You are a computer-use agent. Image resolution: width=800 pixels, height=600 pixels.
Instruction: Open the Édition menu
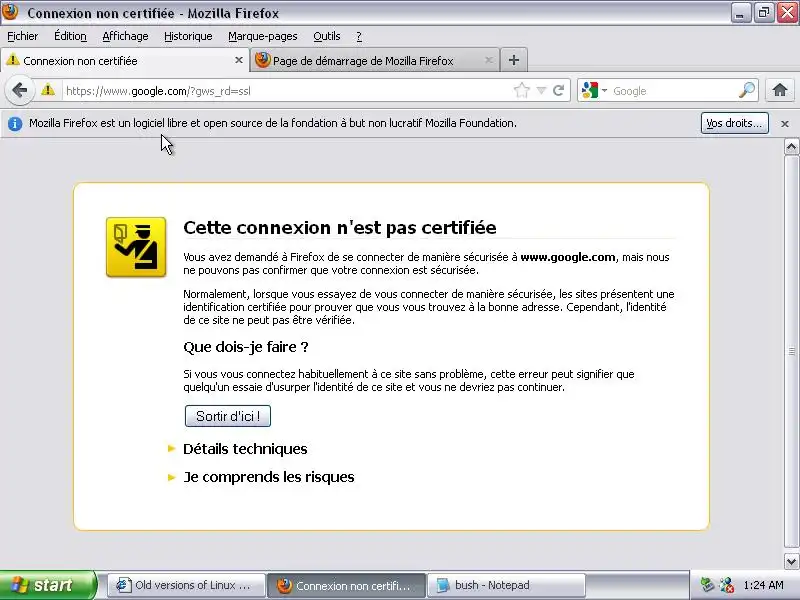70,36
